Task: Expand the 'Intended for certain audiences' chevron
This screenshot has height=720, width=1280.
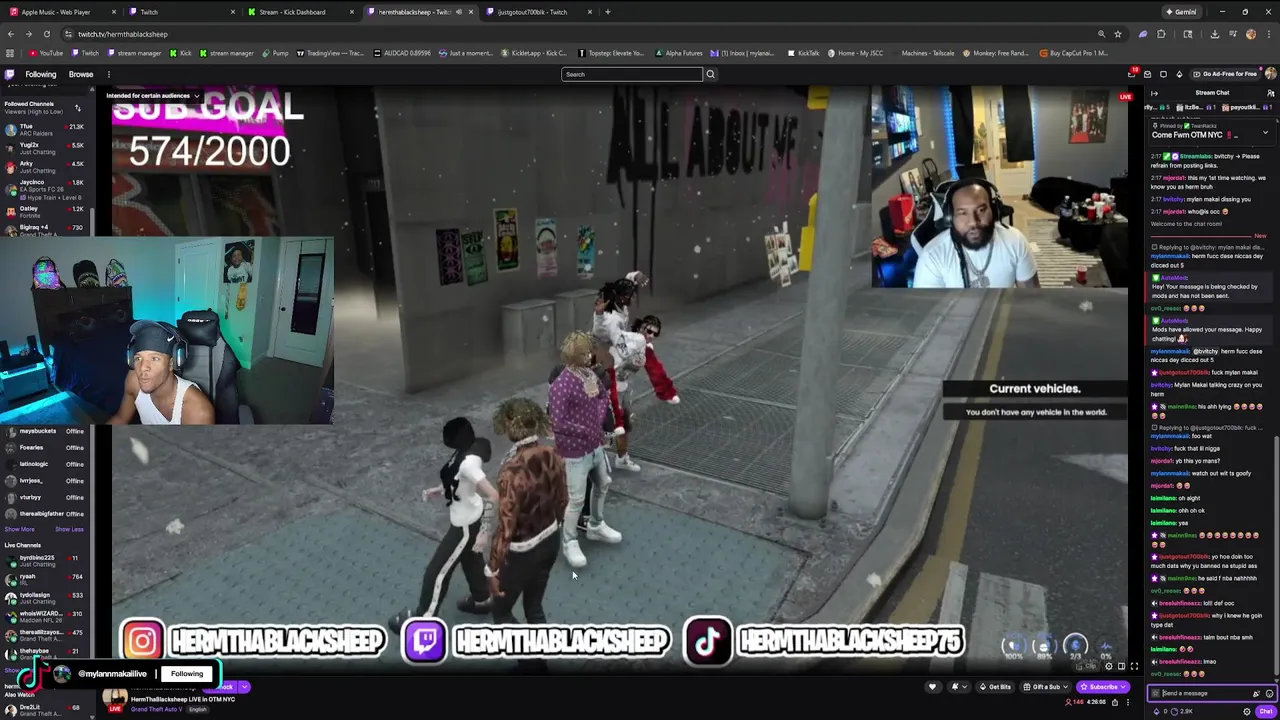Action: click(197, 96)
